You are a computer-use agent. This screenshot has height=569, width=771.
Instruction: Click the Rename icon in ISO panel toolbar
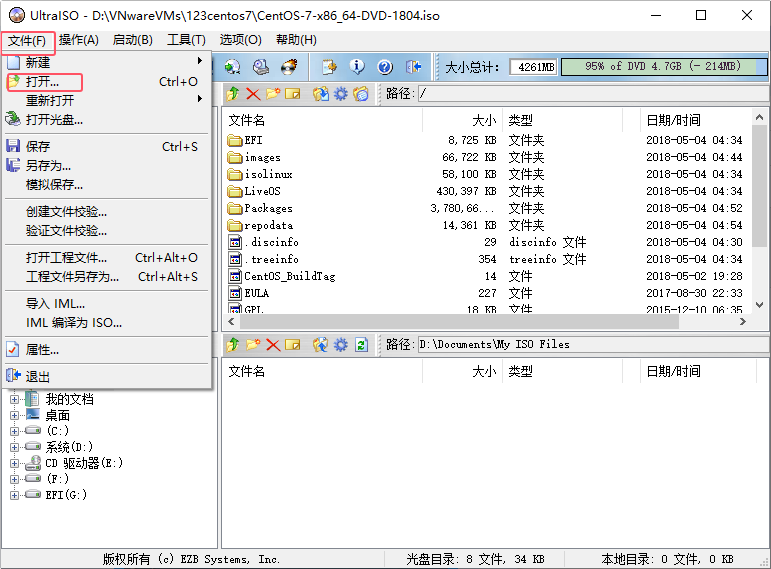click(x=293, y=93)
